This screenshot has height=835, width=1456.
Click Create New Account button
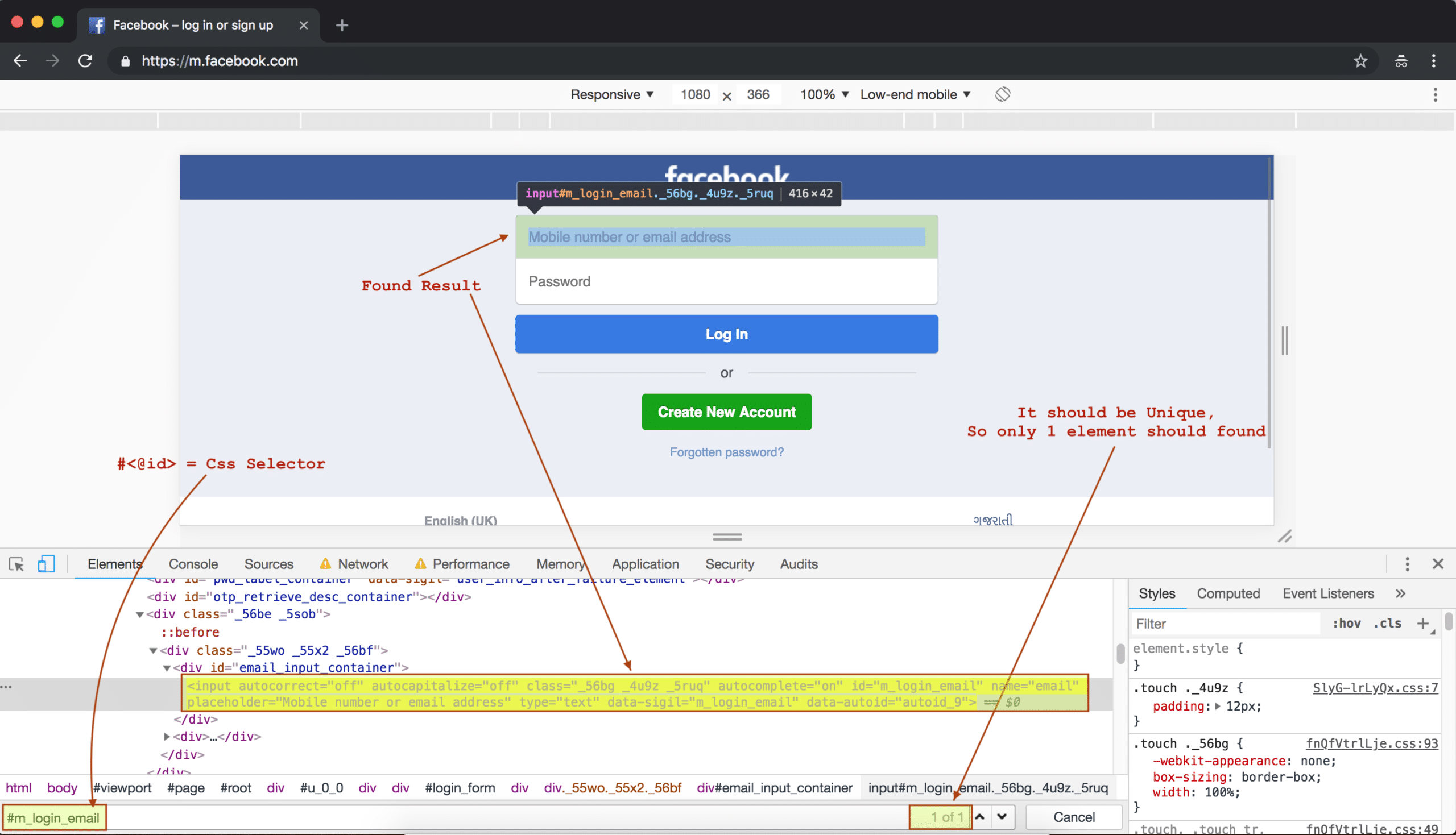[726, 412]
